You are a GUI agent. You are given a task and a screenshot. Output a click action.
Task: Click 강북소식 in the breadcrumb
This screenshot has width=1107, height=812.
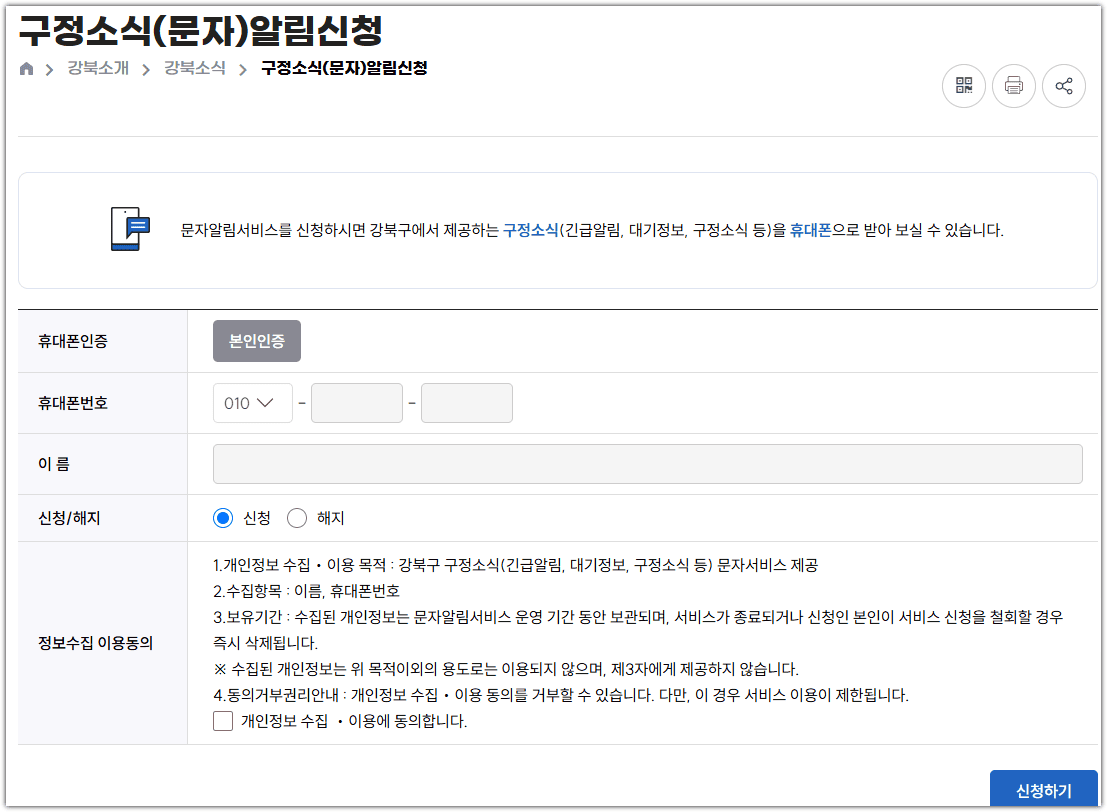[x=198, y=70]
